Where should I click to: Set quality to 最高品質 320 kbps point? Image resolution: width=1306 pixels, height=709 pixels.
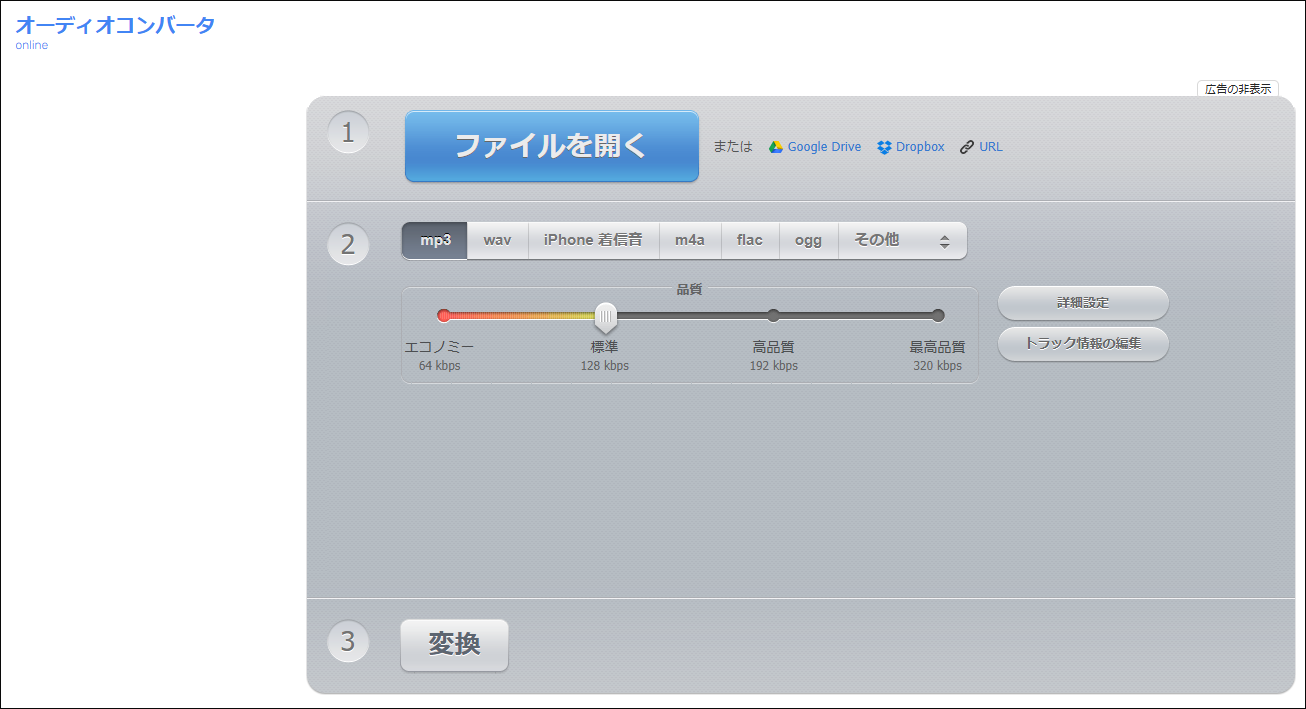click(938, 316)
